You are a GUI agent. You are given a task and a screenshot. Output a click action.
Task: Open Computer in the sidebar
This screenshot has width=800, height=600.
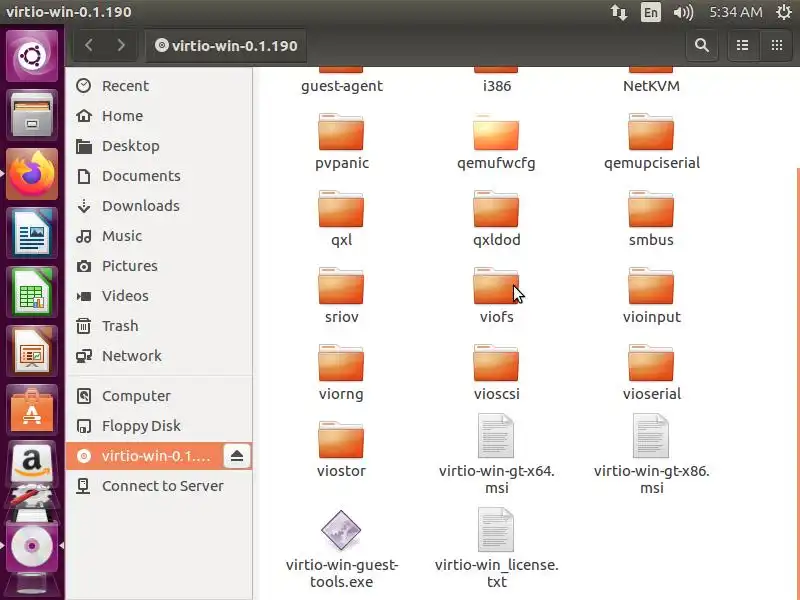159,396
